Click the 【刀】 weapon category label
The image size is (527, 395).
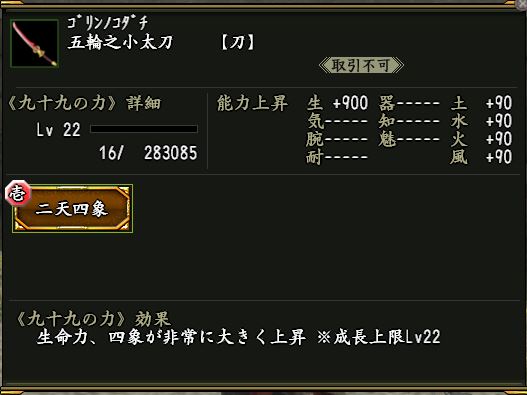point(238,43)
